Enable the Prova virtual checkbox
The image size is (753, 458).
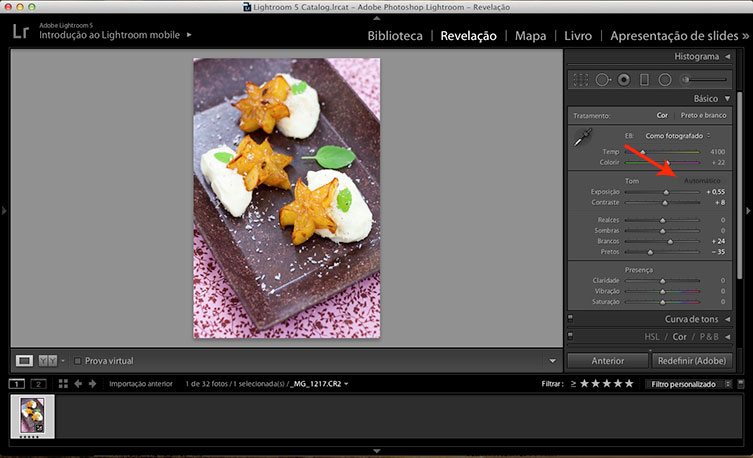coord(78,360)
